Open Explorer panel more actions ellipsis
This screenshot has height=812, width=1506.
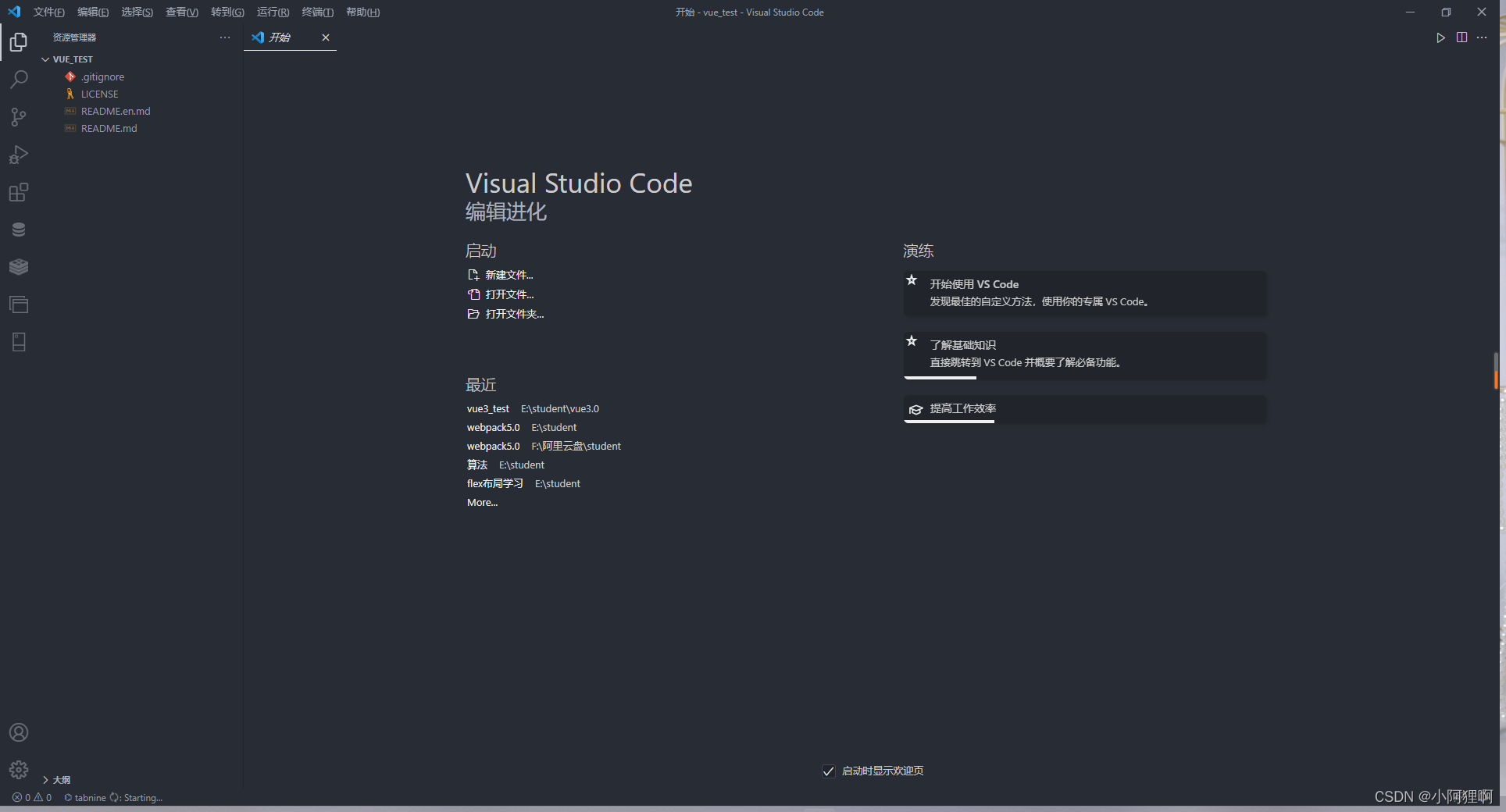tap(225, 37)
